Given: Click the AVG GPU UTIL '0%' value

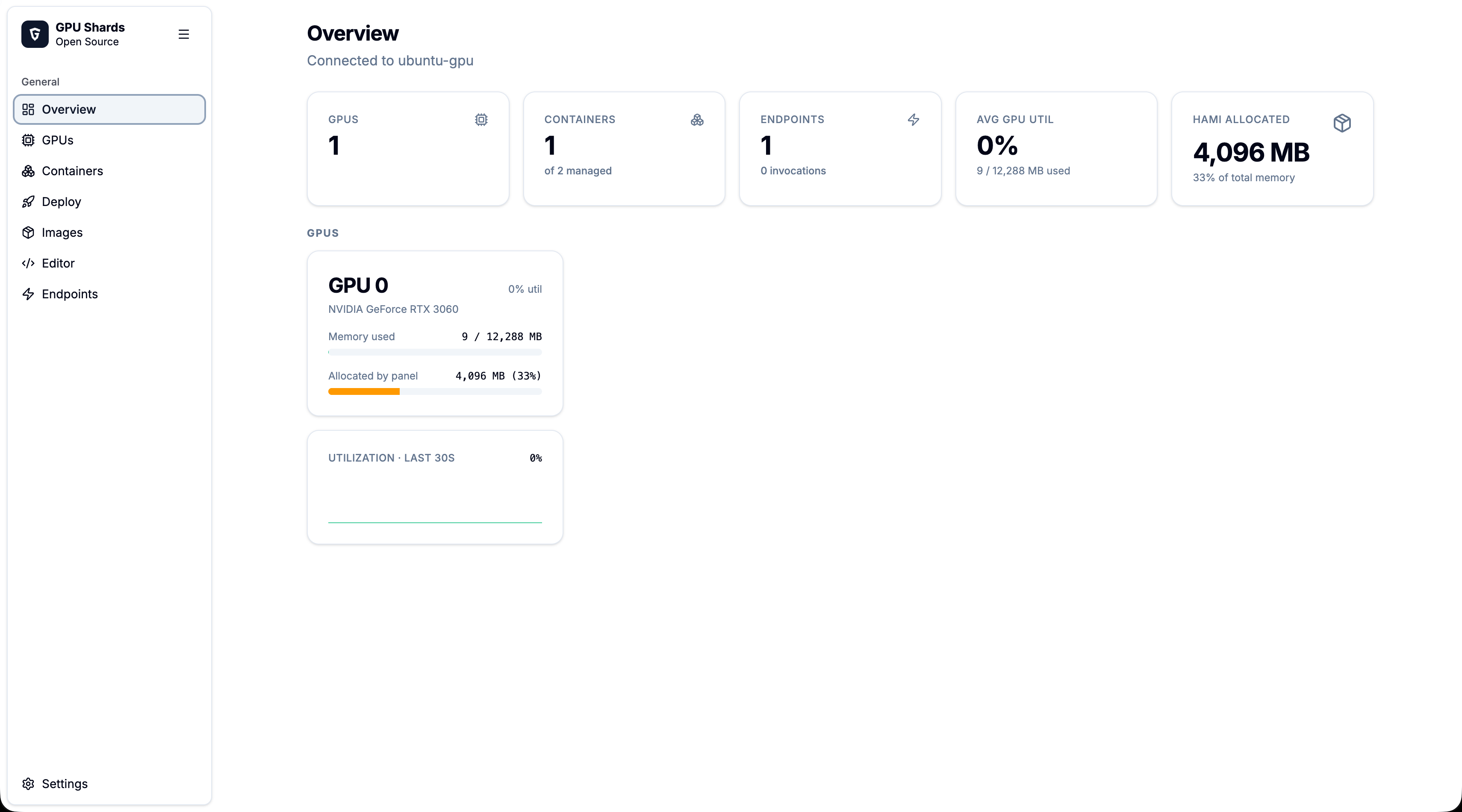Looking at the screenshot, I should click(x=997, y=145).
